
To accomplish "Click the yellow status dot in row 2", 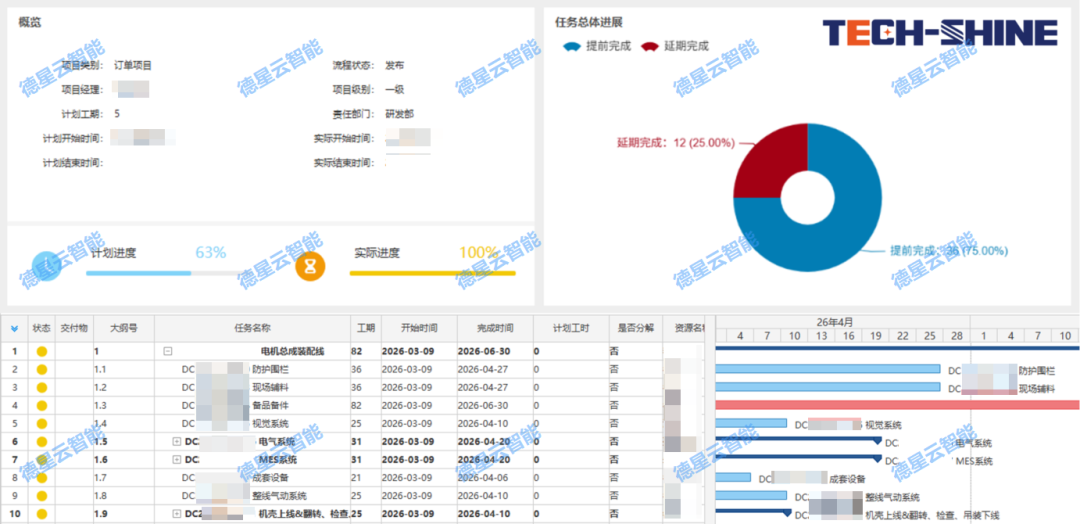I will (41, 370).
